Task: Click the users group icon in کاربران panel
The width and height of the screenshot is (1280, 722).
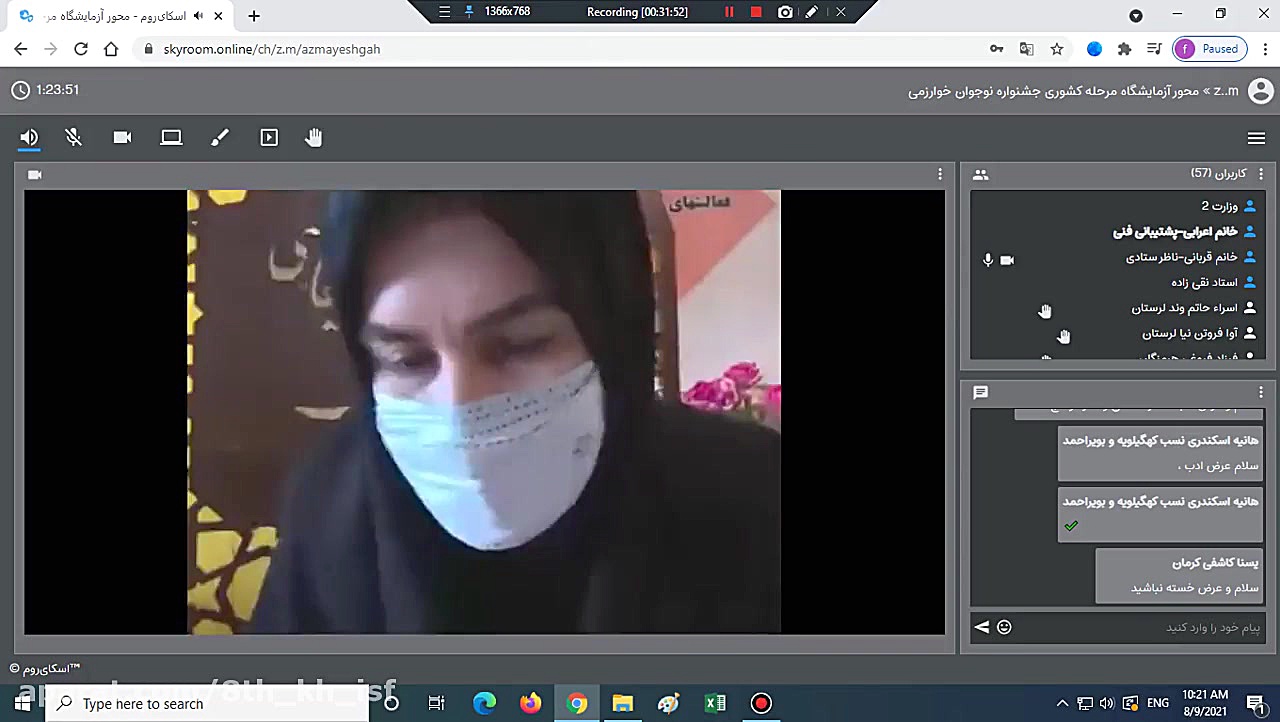Action: [x=980, y=175]
